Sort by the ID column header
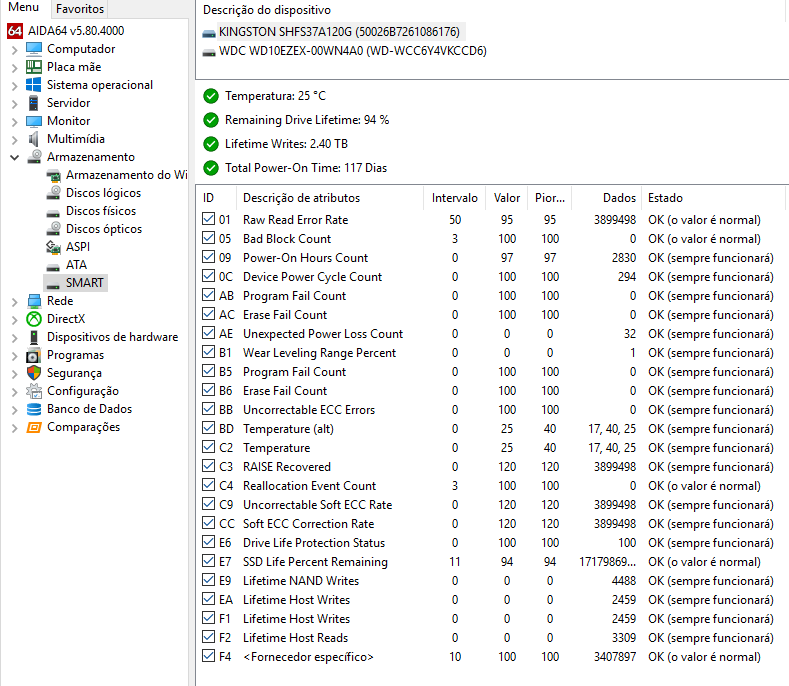This screenshot has width=789, height=686. pyautogui.click(x=215, y=198)
